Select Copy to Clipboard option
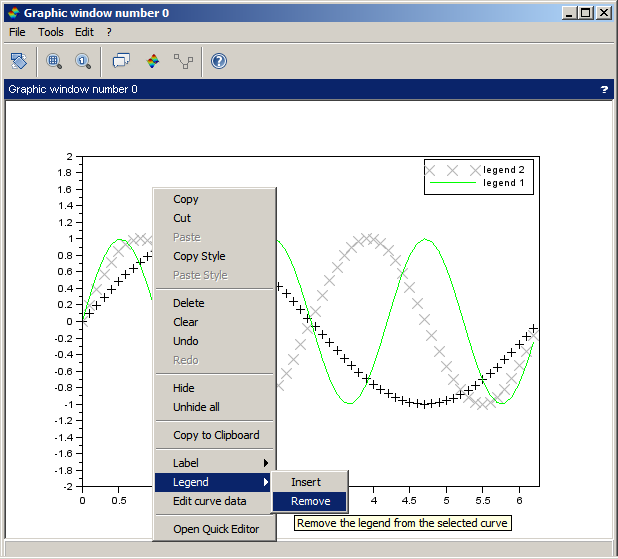Viewport: 618px width, 559px height. 216,435
